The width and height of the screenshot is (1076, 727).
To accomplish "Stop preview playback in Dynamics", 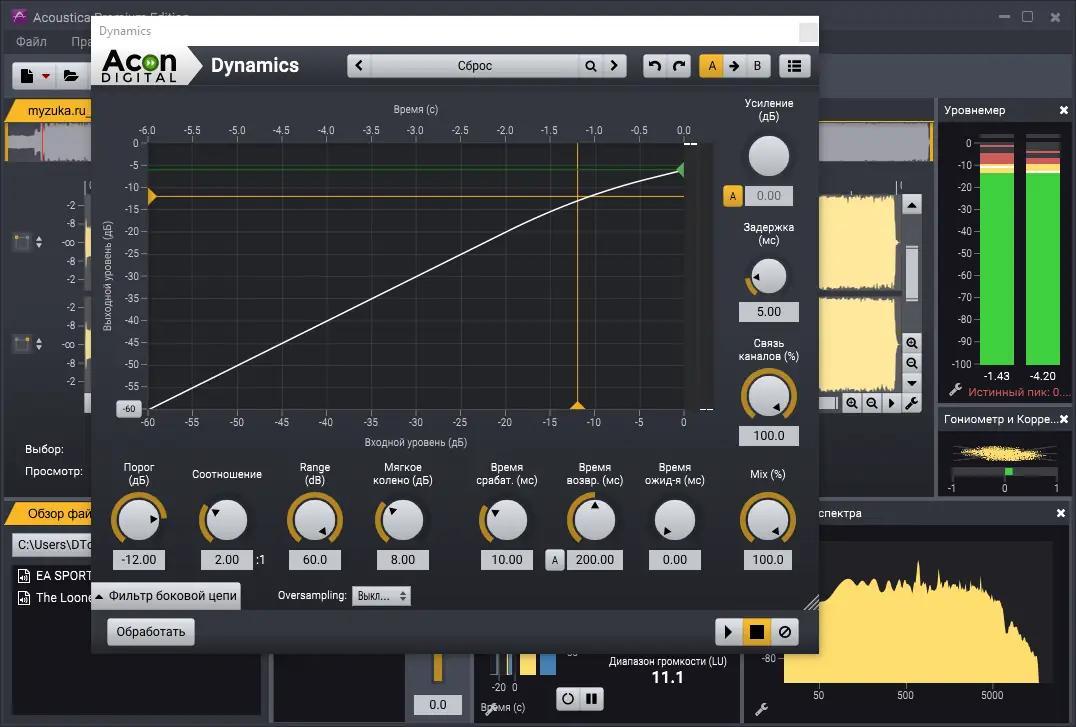I will click(756, 632).
